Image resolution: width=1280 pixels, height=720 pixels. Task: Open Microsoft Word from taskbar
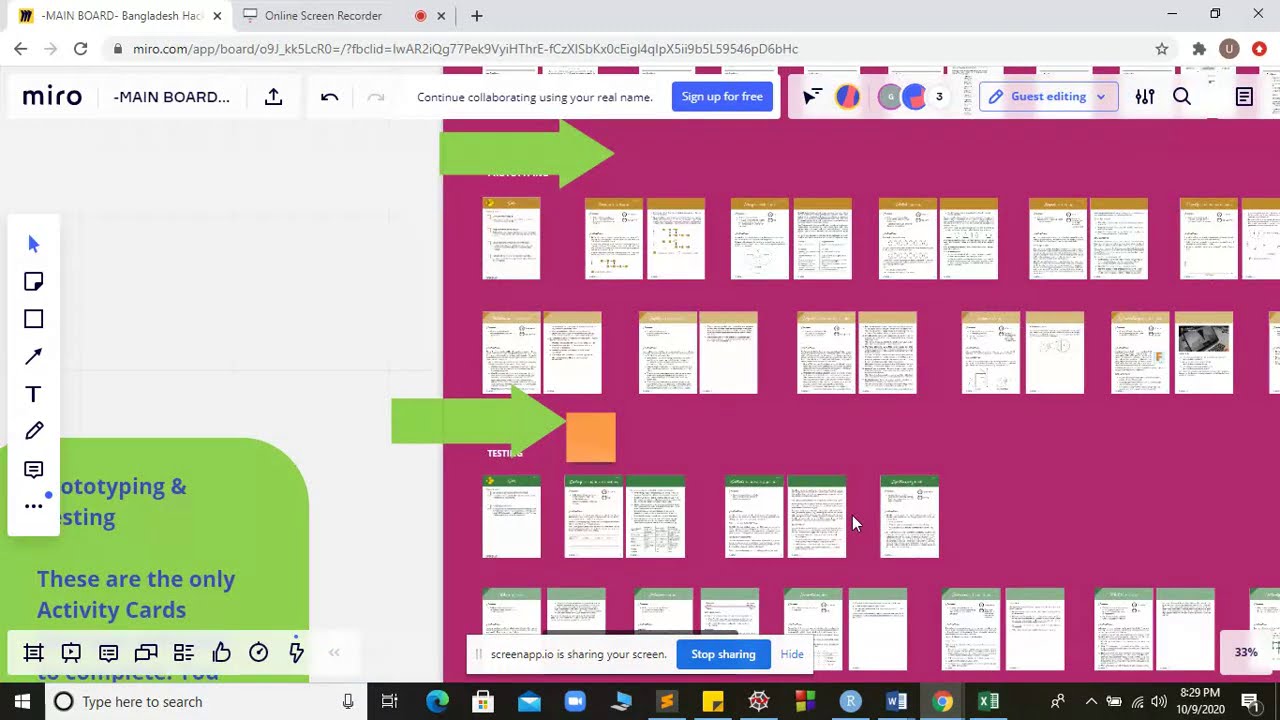[896, 702]
